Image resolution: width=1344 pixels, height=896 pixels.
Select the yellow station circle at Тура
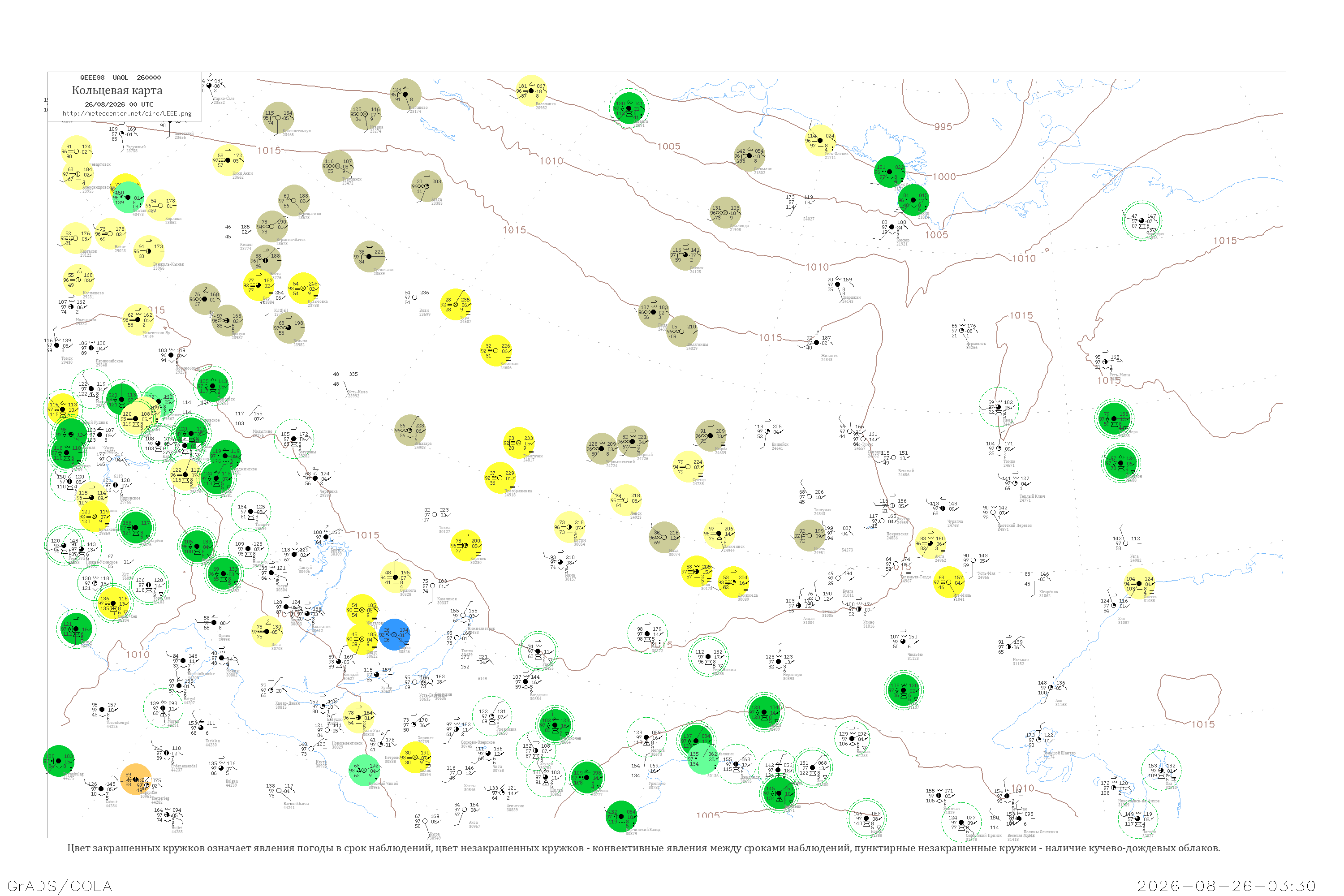(456, 305)
